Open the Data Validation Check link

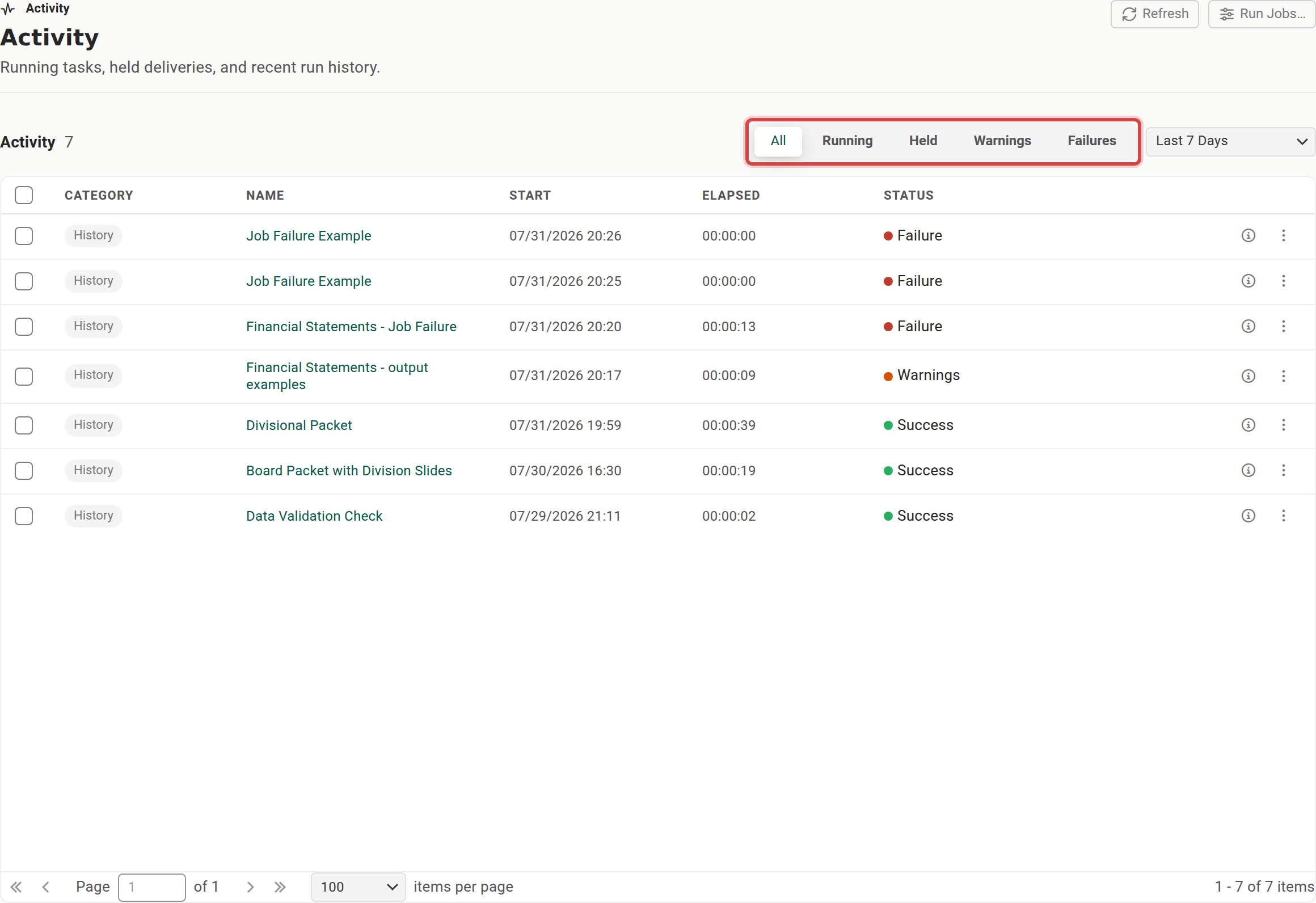(x=314, y=516)
